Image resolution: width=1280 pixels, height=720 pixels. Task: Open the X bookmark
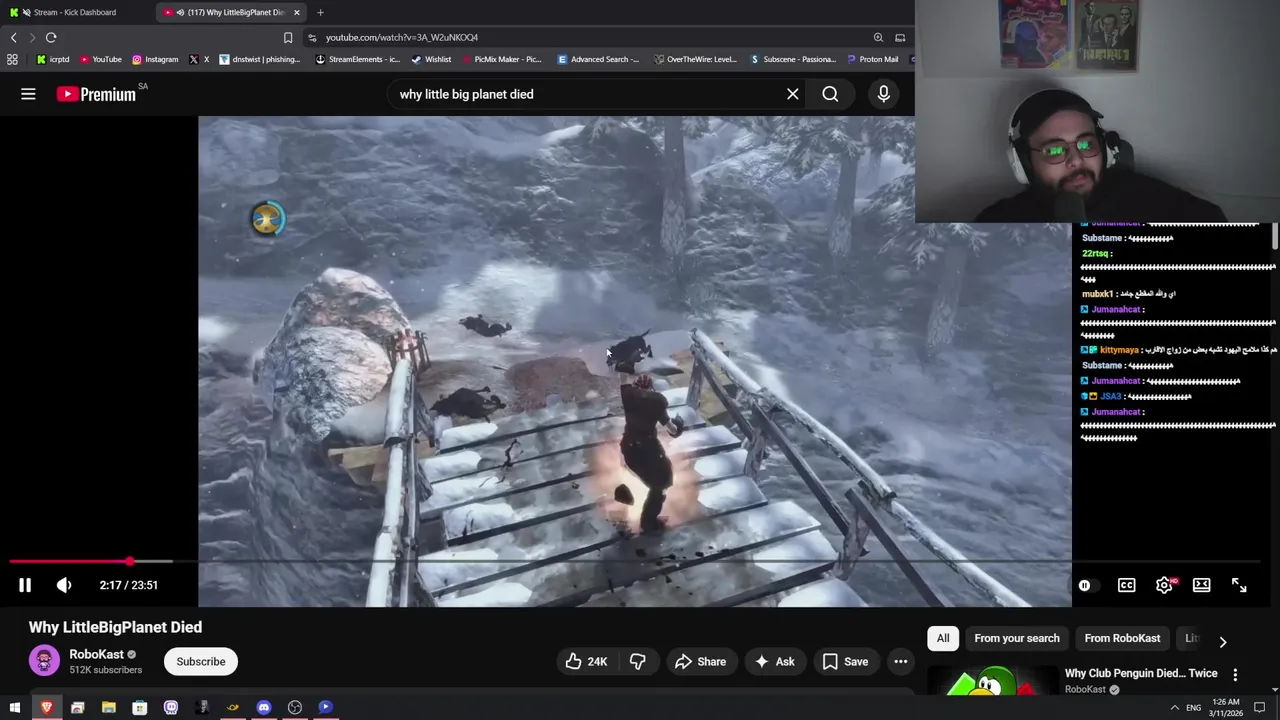tap(199, 59)
